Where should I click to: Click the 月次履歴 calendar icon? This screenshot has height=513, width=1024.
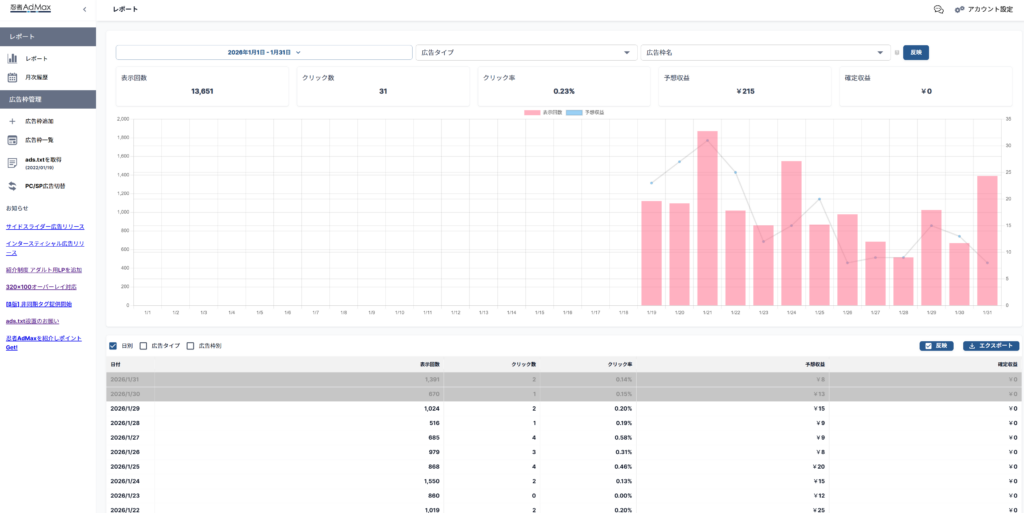coord(13,77)
